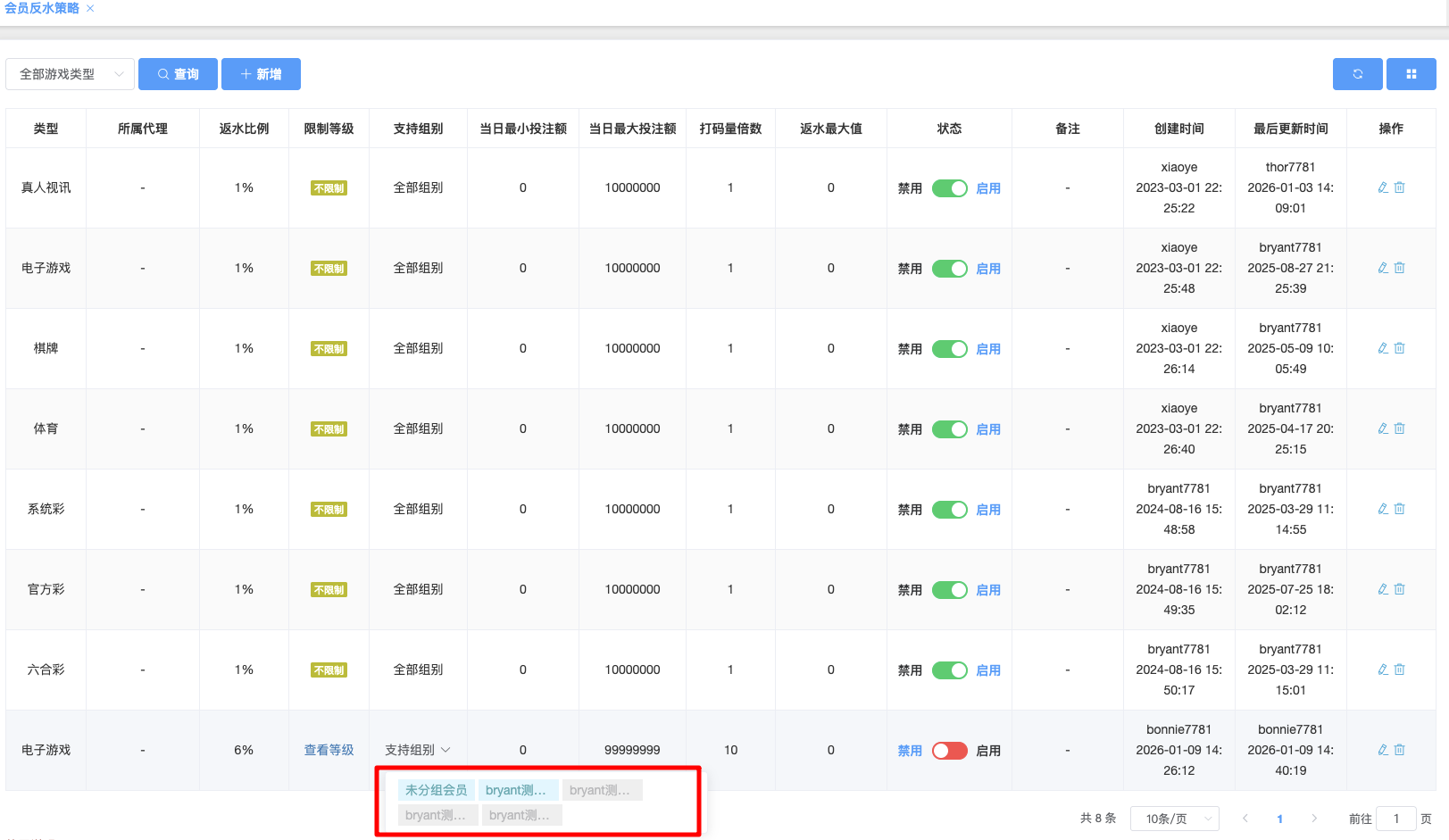Open the 全部游戏类型 dropdown
The image size is (1449, 840).
pos(70,74)
